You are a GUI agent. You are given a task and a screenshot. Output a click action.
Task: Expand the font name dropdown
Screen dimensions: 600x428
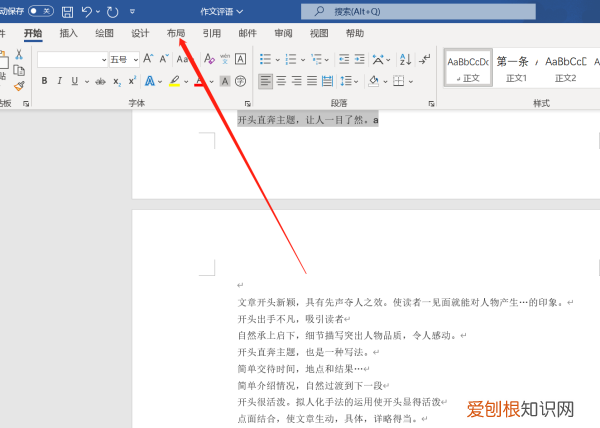[x=103, y=60]
